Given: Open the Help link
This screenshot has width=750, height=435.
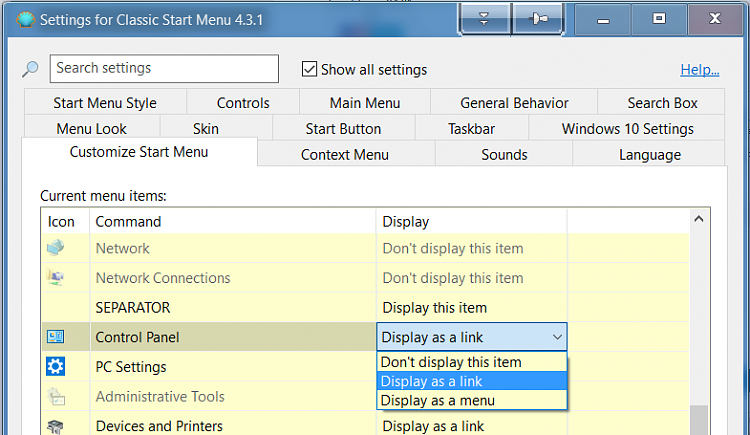Looking at the screenshot, I should pyautogui.click(x=700, y=69).
